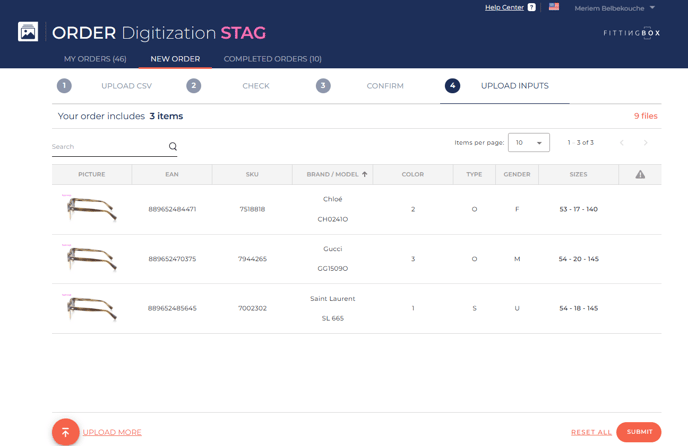This screenshot has height=446, width=688.
Task: Click the step 3 circle
Action: 323,86
